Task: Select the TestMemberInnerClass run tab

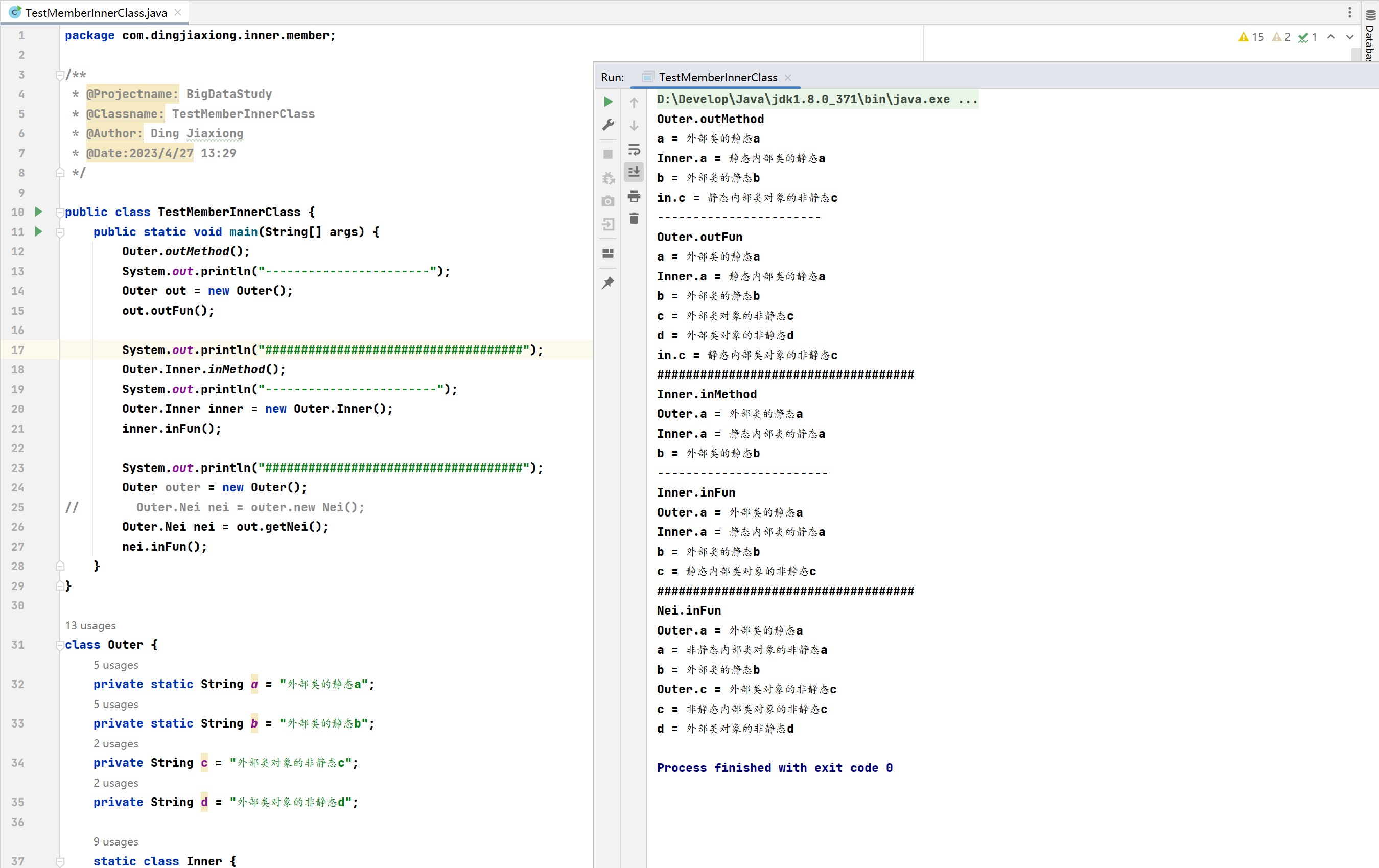Action: [717, 77]
